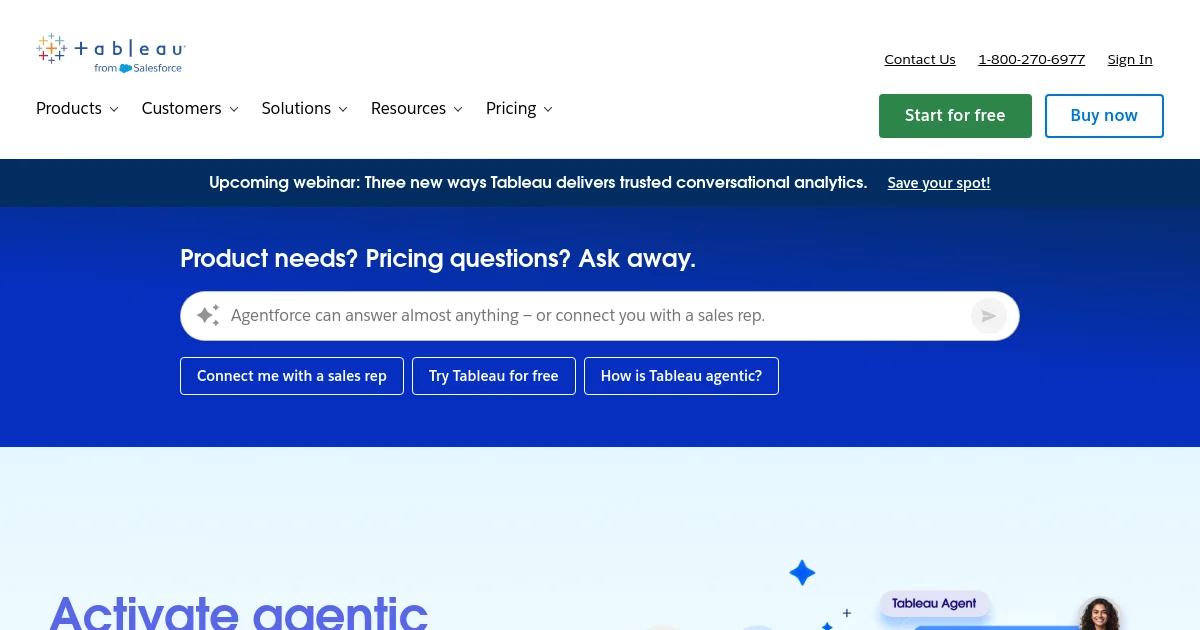Click the Tableau logo
Image resolution: width=1200 pixels, height=630 pixels.
coord(111,53)
